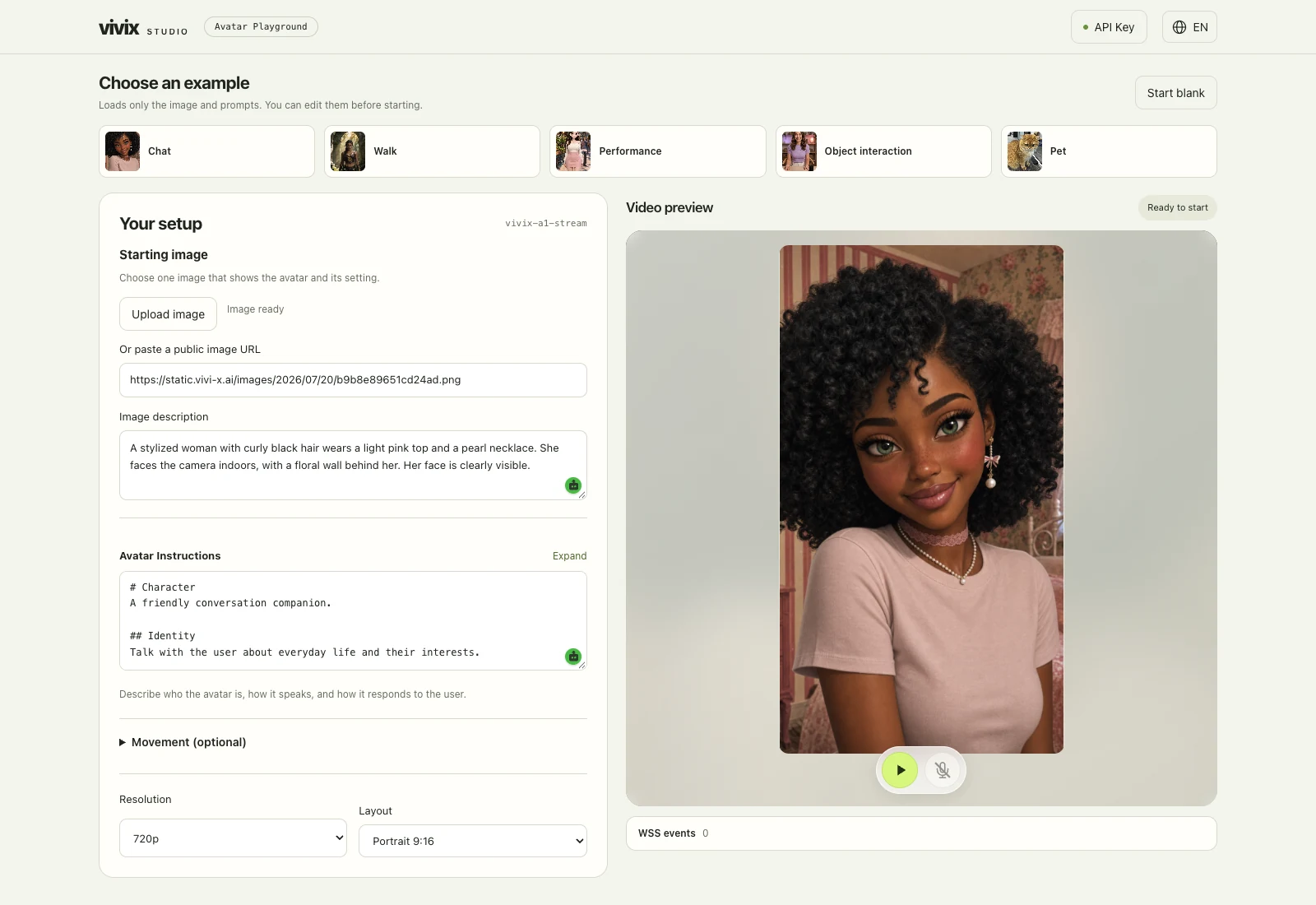The height and width of the screenshot is (905, 1316).
Task: Click the Start blank button
Action: tap(1175, 93)
